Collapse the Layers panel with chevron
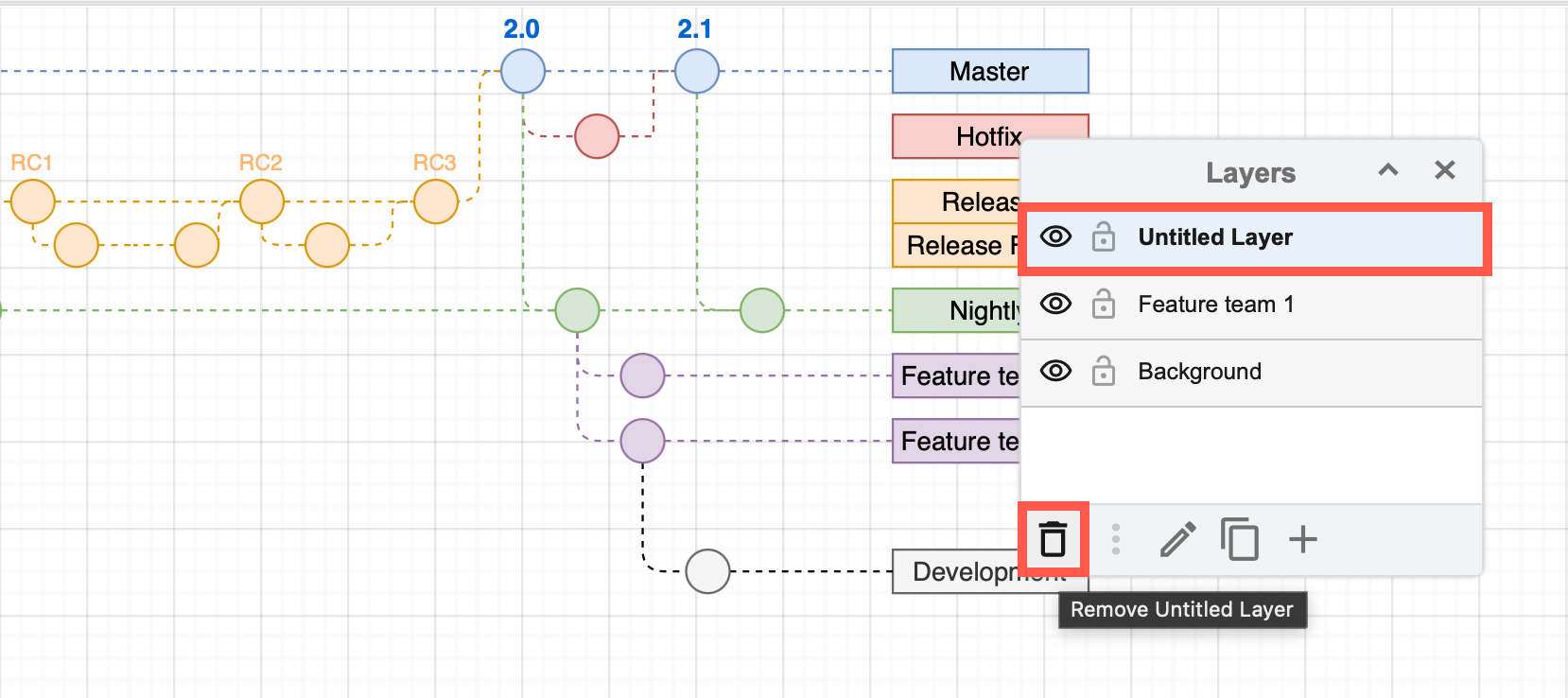 1387,170
